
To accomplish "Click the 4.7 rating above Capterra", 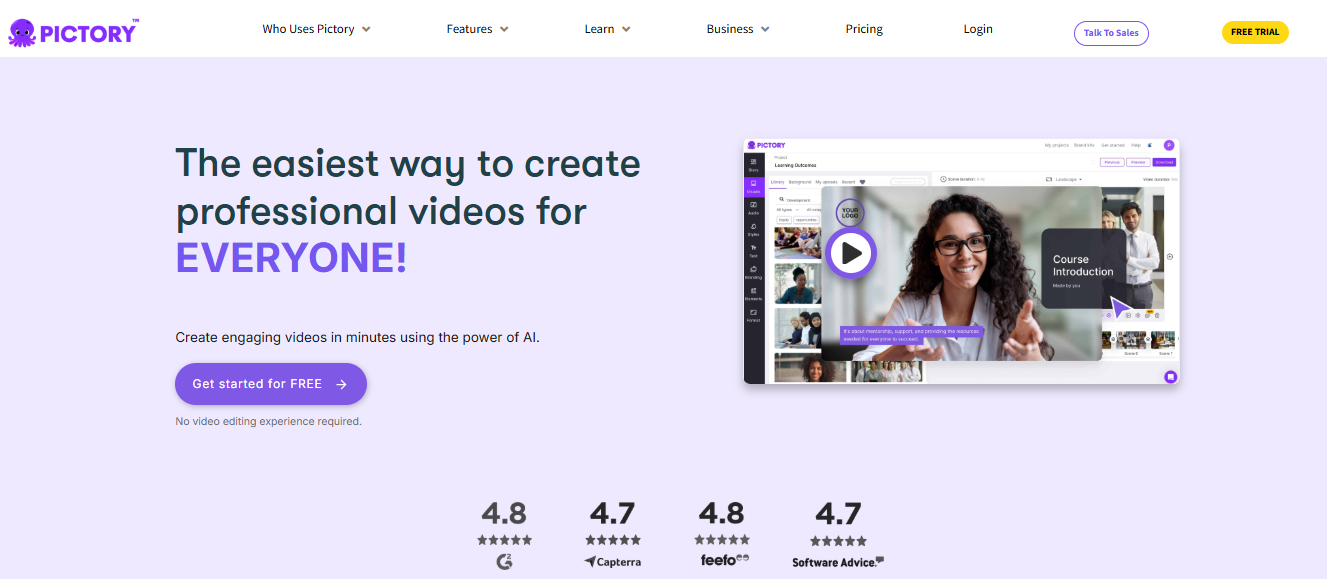I will click(612, 514).
